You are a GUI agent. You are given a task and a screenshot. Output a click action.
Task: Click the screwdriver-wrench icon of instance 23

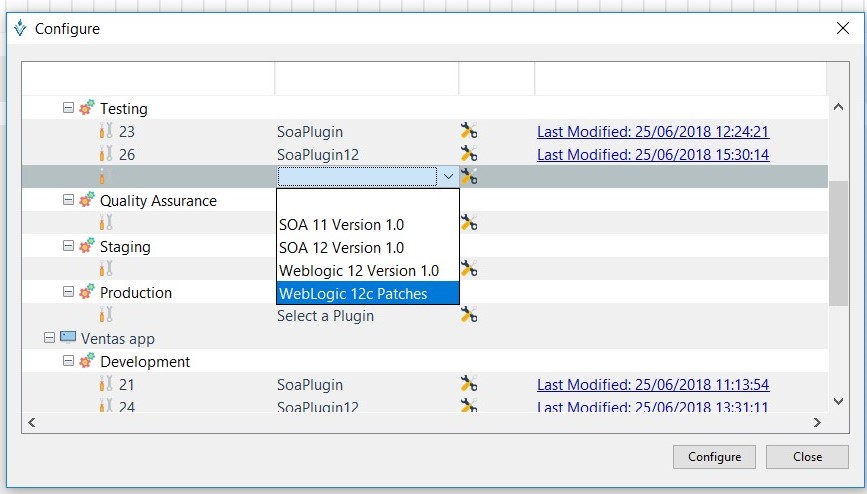point(106,131)
